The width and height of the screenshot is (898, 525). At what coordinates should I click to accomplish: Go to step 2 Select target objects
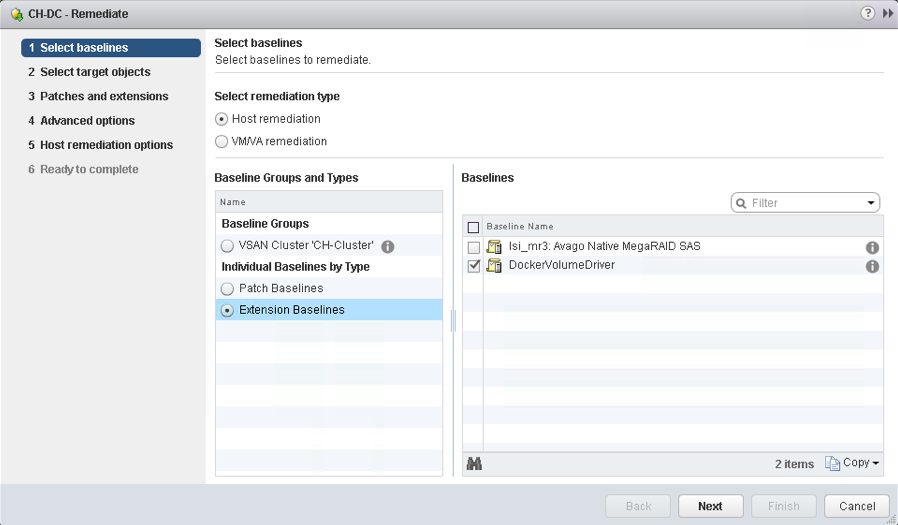tap(95, 72)
